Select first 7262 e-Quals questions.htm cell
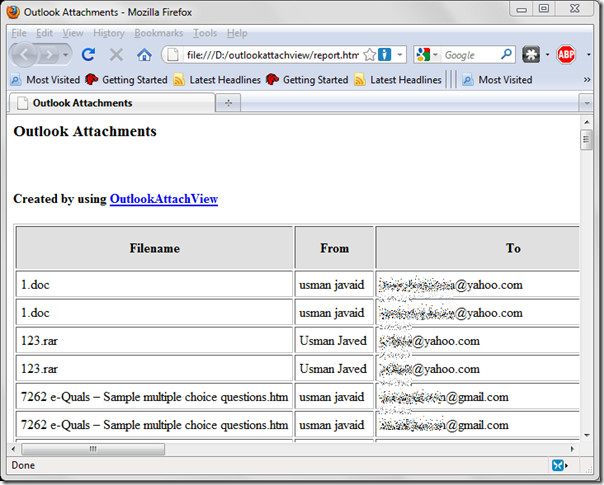The width and height of the screenshot is (604, 485). coord(154,397)
